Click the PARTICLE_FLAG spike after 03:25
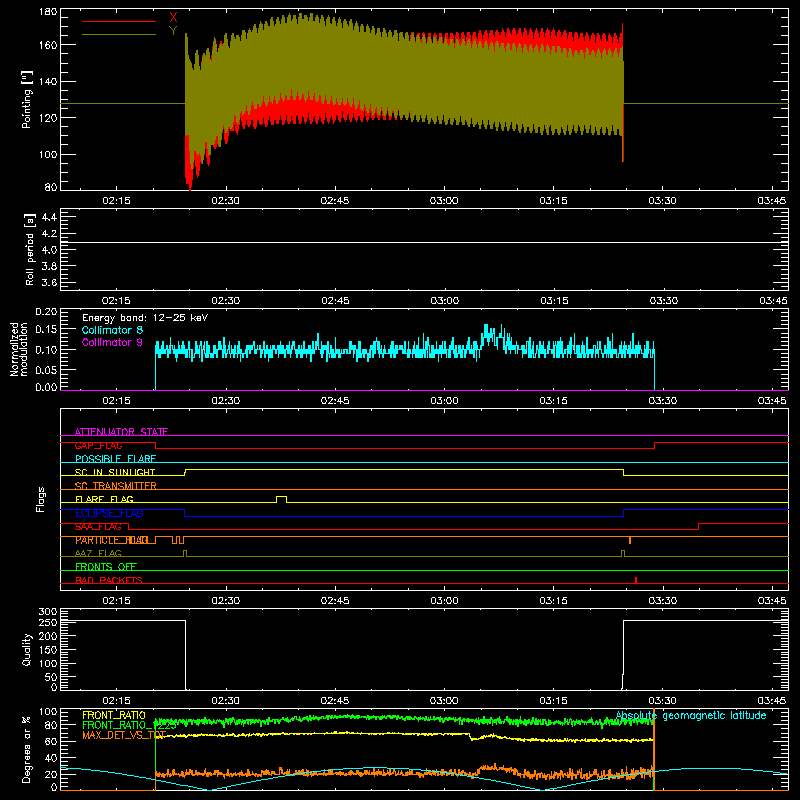This screenshot has width=800, height=800. click(630, 540)
